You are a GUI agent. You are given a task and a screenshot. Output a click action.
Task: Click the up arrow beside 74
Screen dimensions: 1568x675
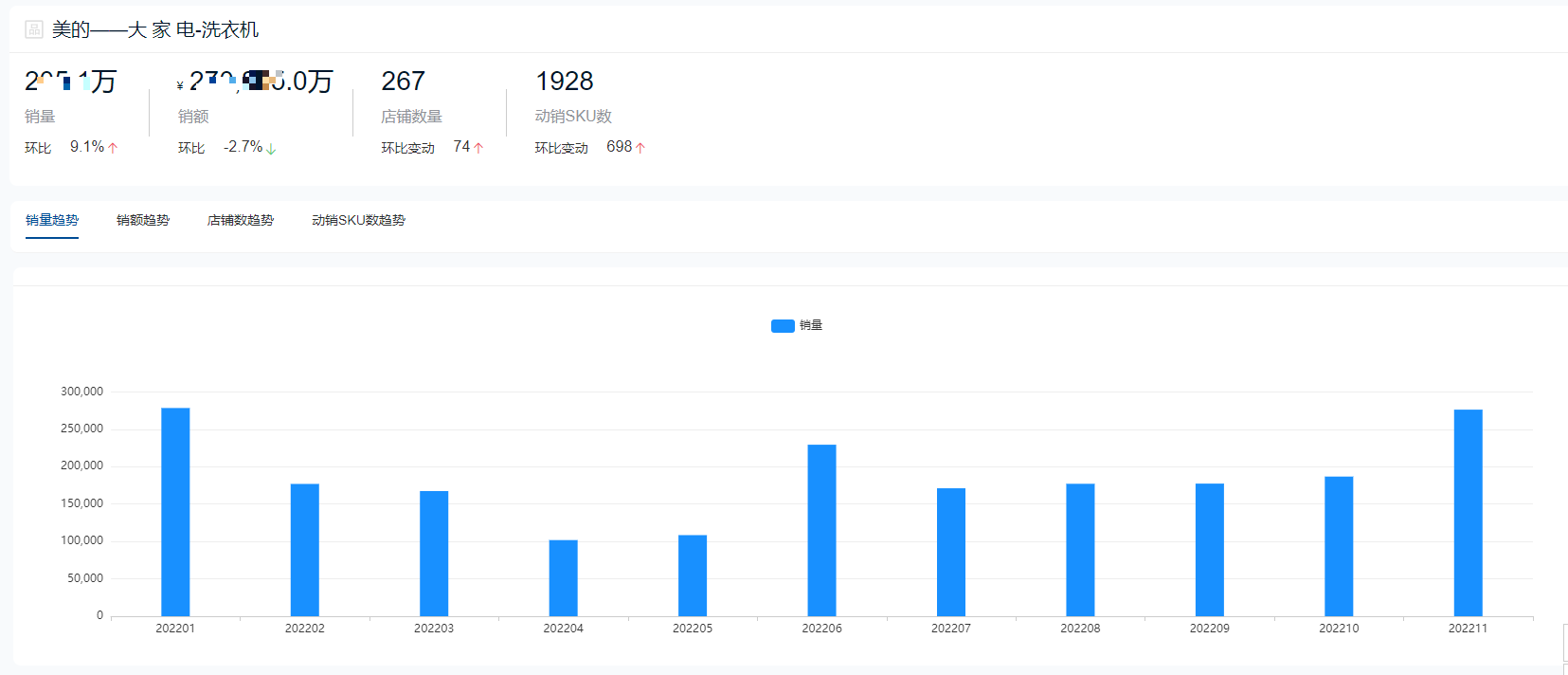click(478, 148)
